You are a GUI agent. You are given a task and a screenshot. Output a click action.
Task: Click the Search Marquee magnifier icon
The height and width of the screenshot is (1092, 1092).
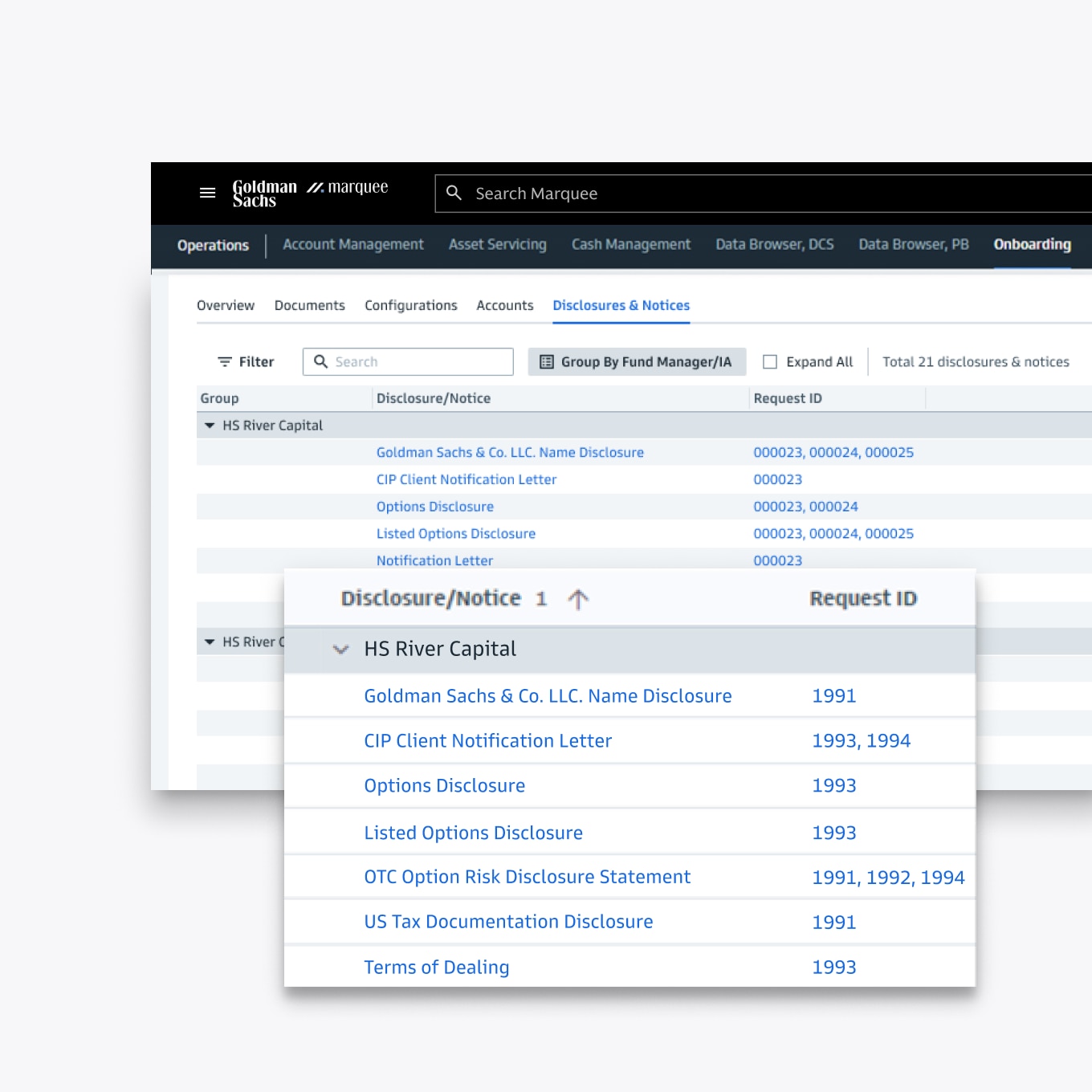click(x=454, y=193)
